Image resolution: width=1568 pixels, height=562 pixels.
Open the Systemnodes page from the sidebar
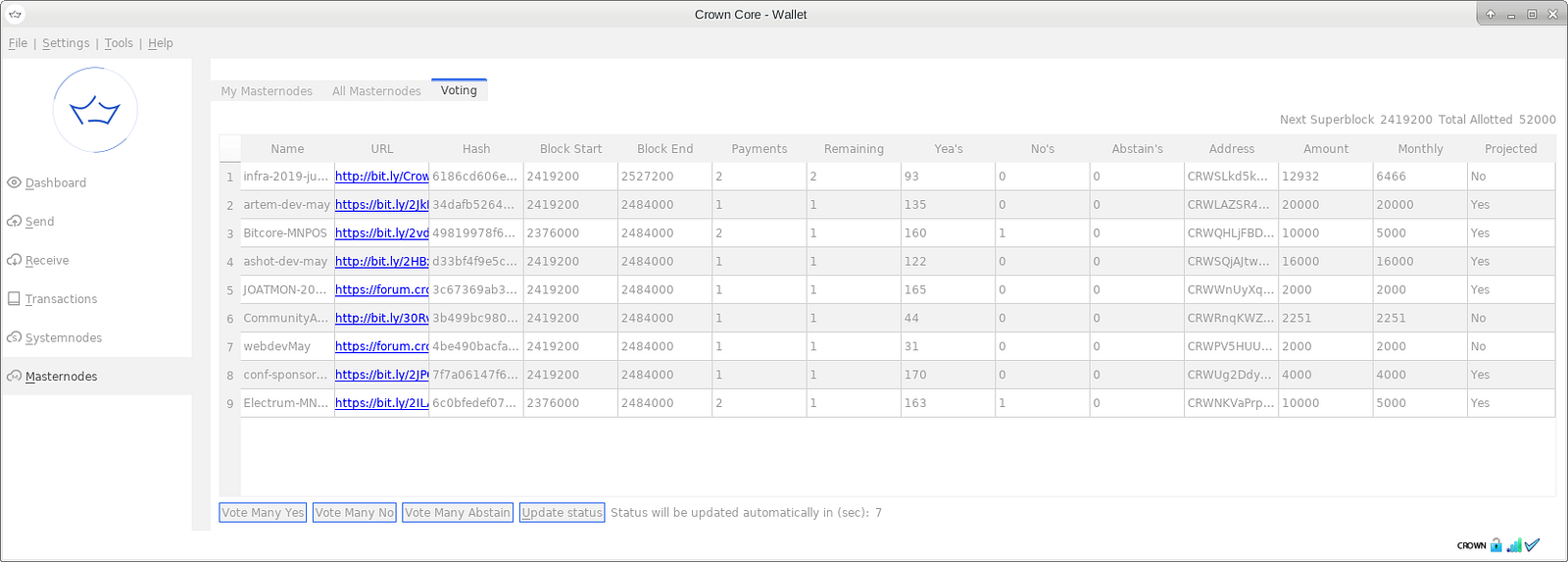(55, 337)
